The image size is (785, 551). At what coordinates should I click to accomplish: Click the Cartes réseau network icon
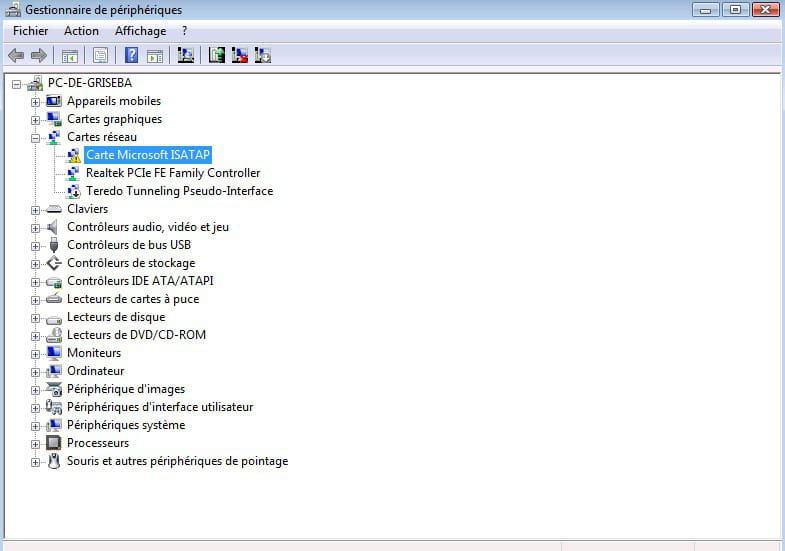click(54, 137)
